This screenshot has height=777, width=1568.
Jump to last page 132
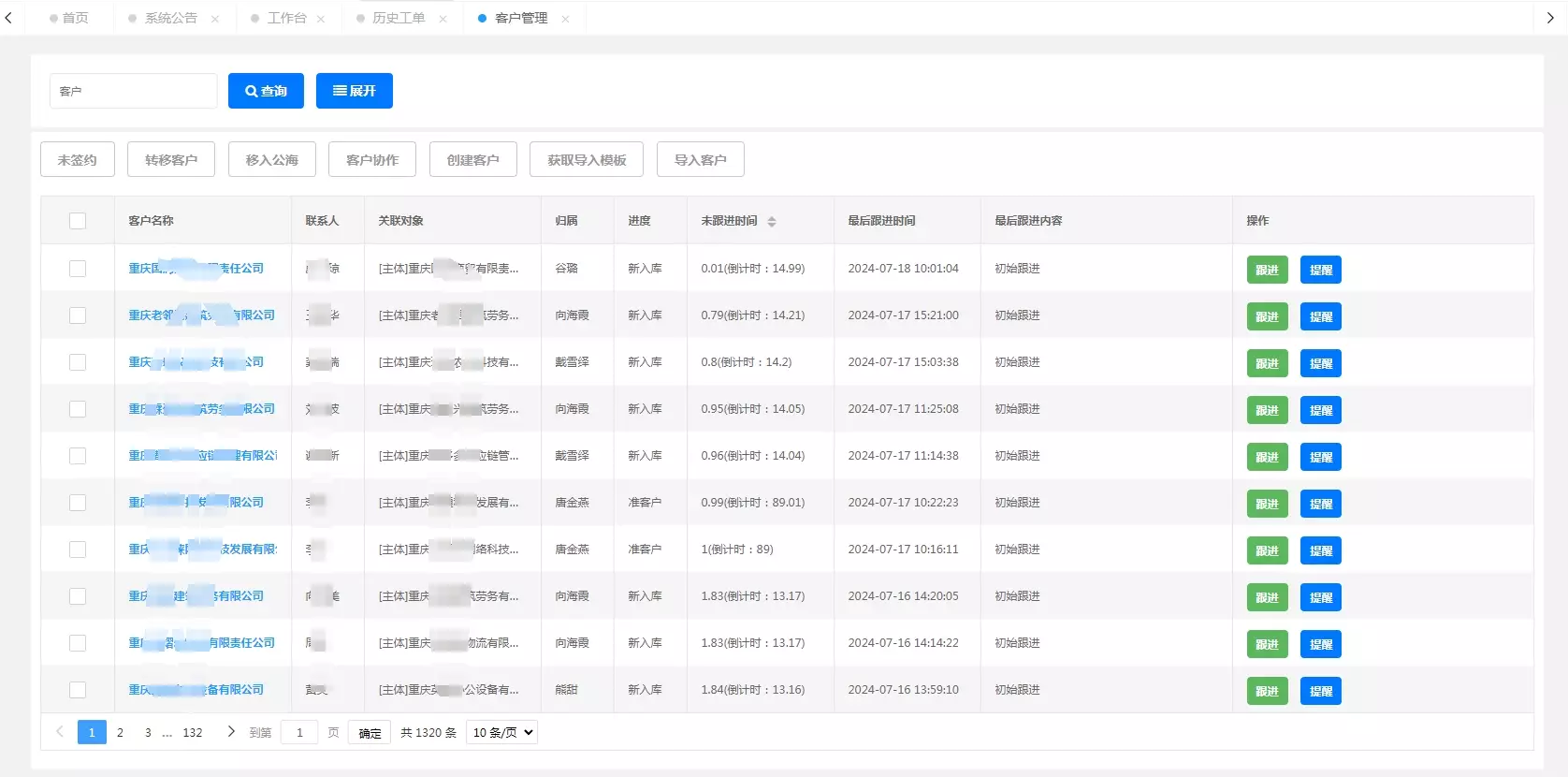click(193, 733)
